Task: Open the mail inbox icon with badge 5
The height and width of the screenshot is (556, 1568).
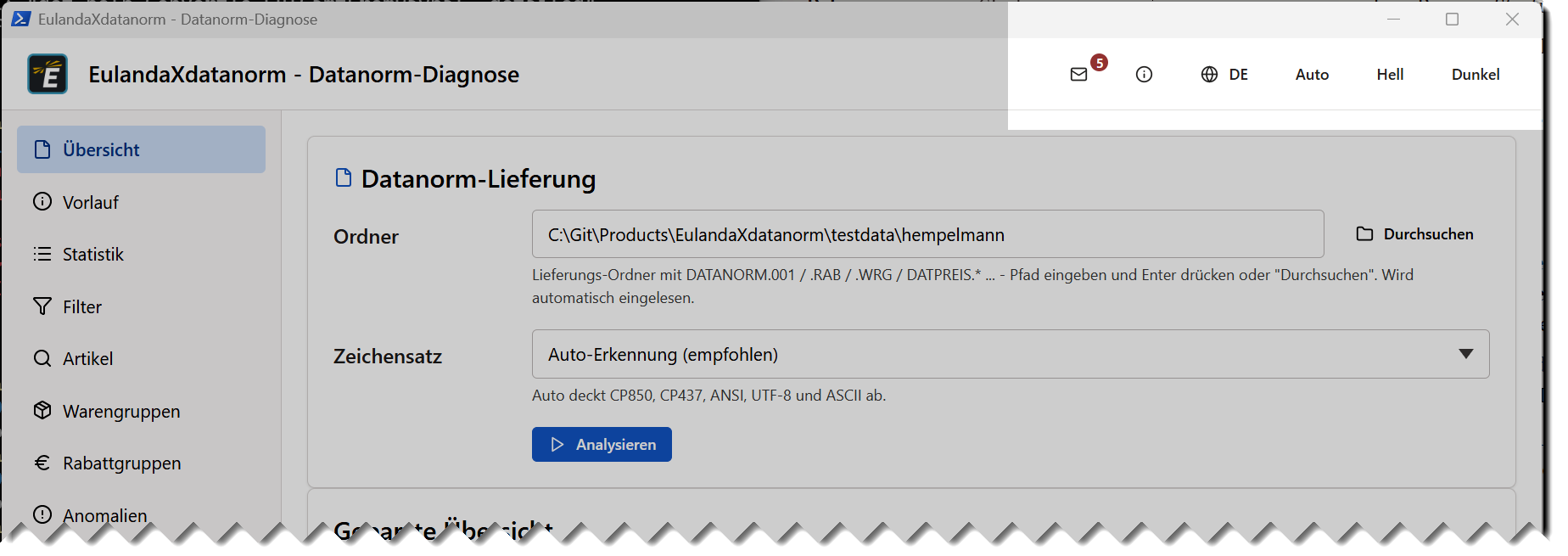Action: coord(1078,75)
